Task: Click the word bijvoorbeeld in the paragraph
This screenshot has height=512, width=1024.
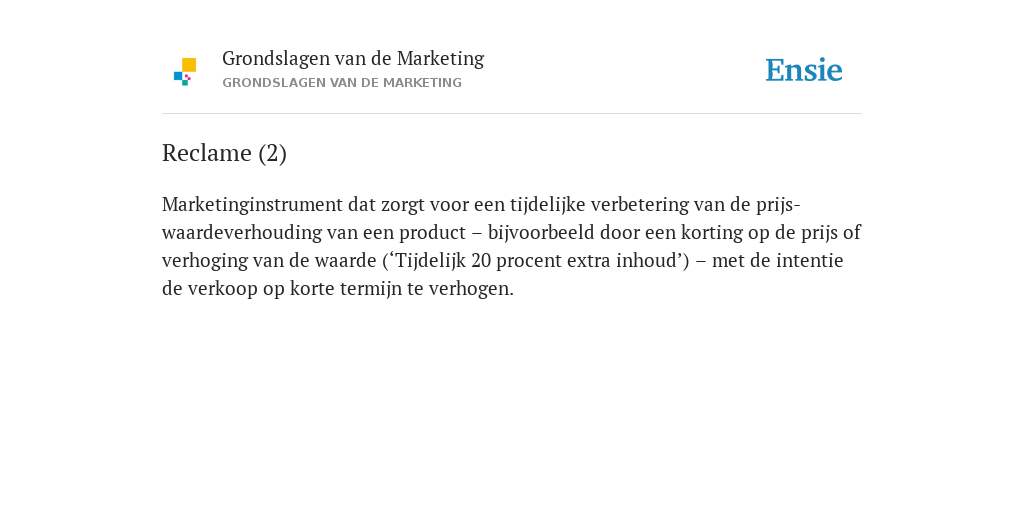Action: (x=541, y=232)
